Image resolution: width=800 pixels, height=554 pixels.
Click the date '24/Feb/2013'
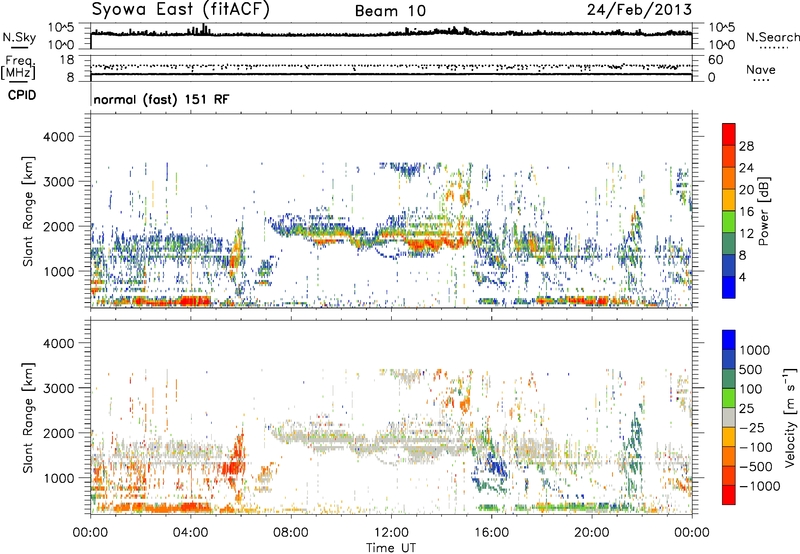639,9
